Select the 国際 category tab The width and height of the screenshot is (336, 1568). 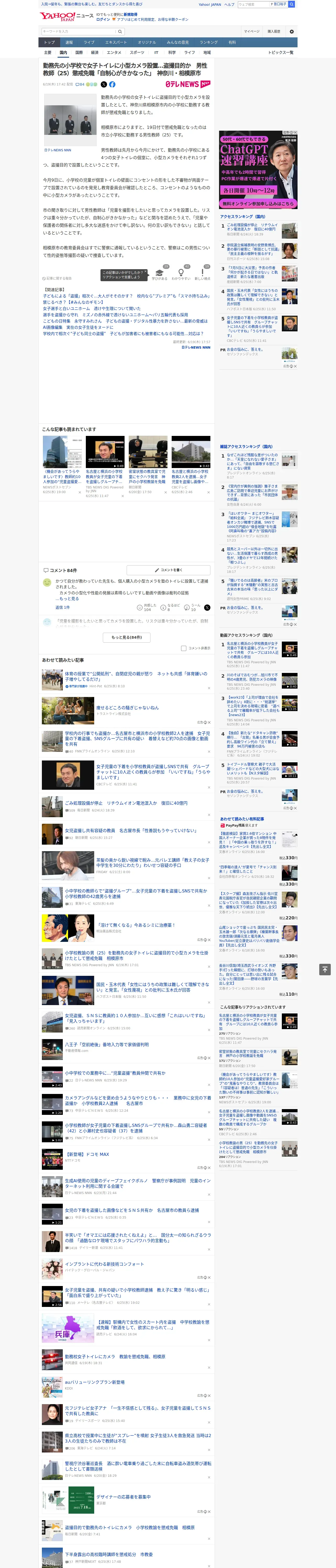79,53
